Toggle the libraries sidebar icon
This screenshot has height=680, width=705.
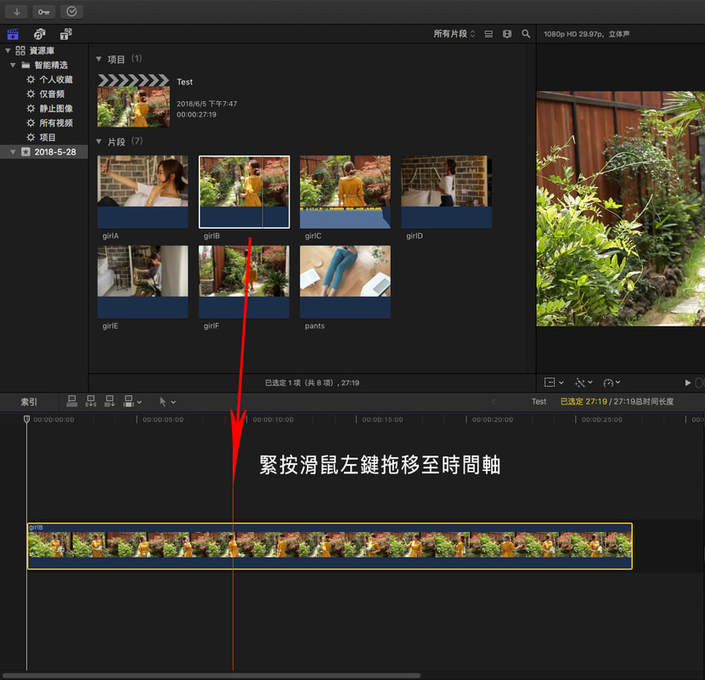(13, 34)
